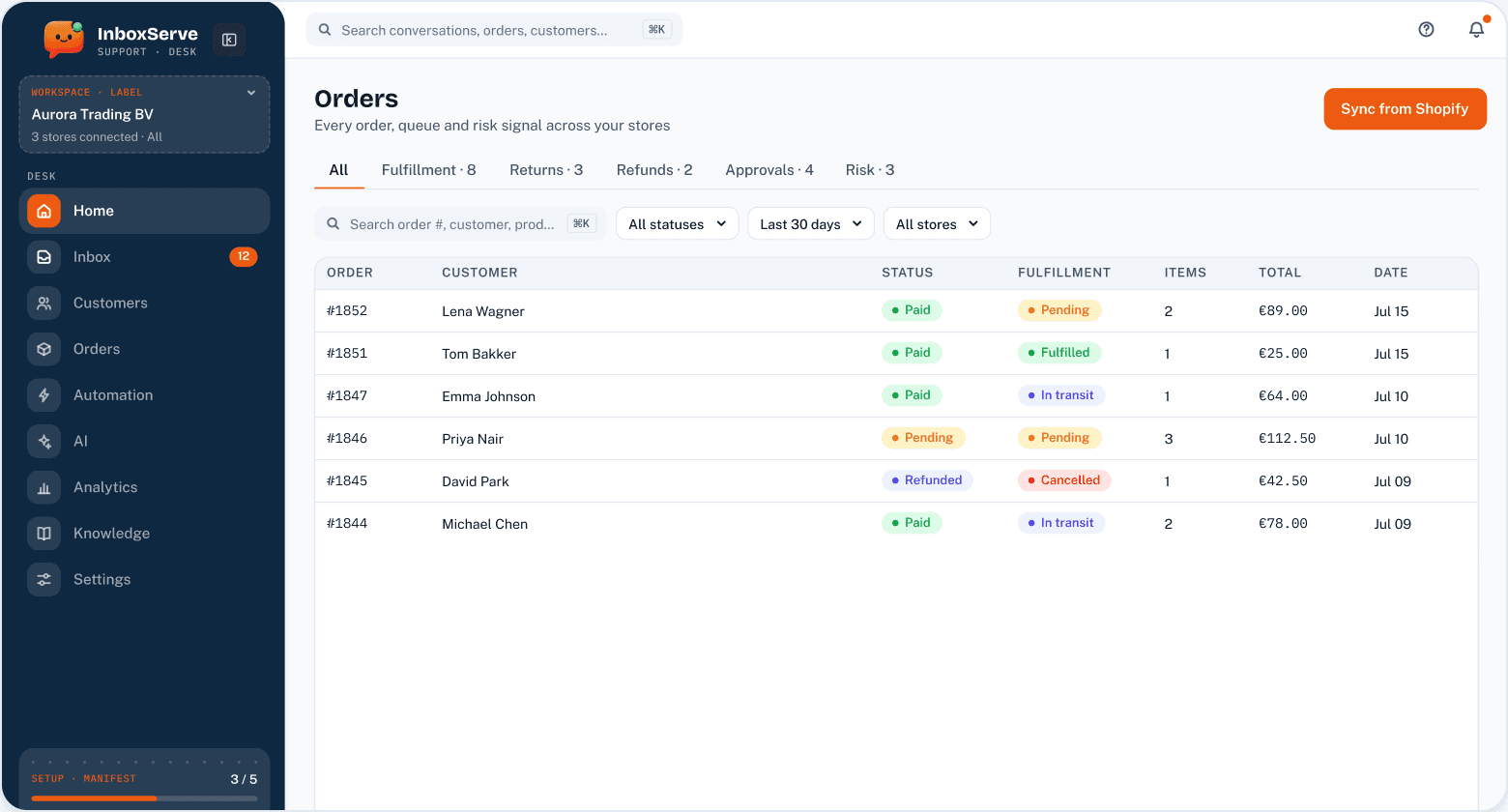Sort by the ORDER column header

(350, 273)
